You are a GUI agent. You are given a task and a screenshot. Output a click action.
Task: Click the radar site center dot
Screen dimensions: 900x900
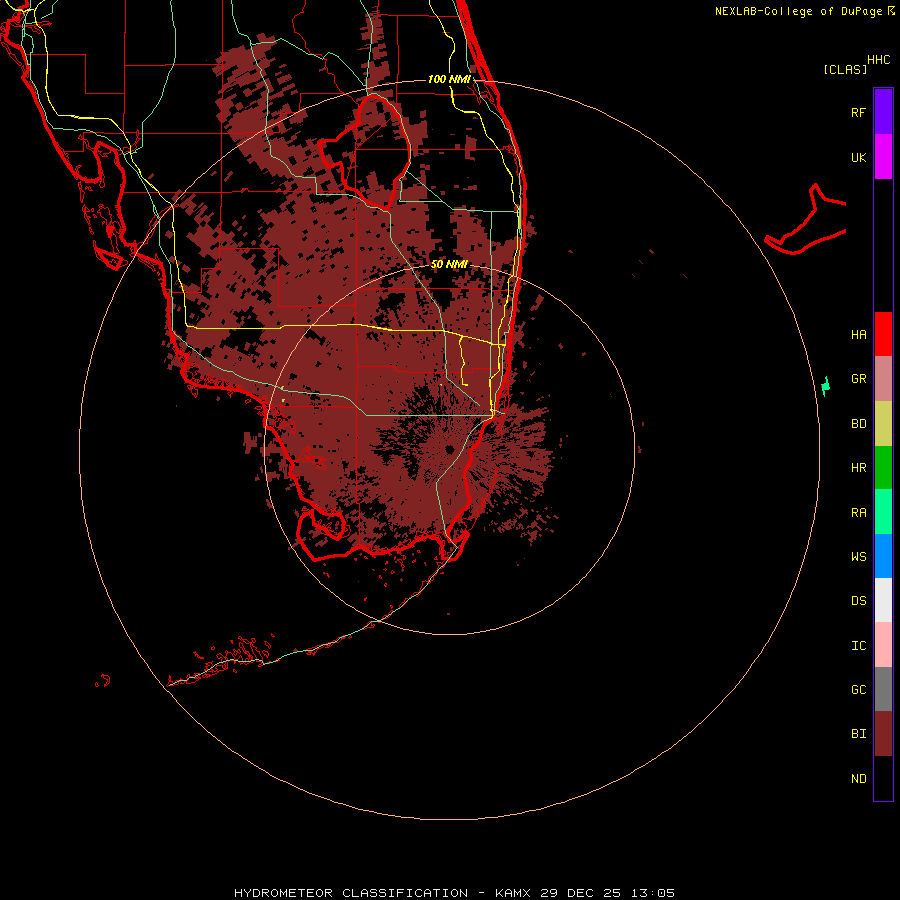click(449, 449)
